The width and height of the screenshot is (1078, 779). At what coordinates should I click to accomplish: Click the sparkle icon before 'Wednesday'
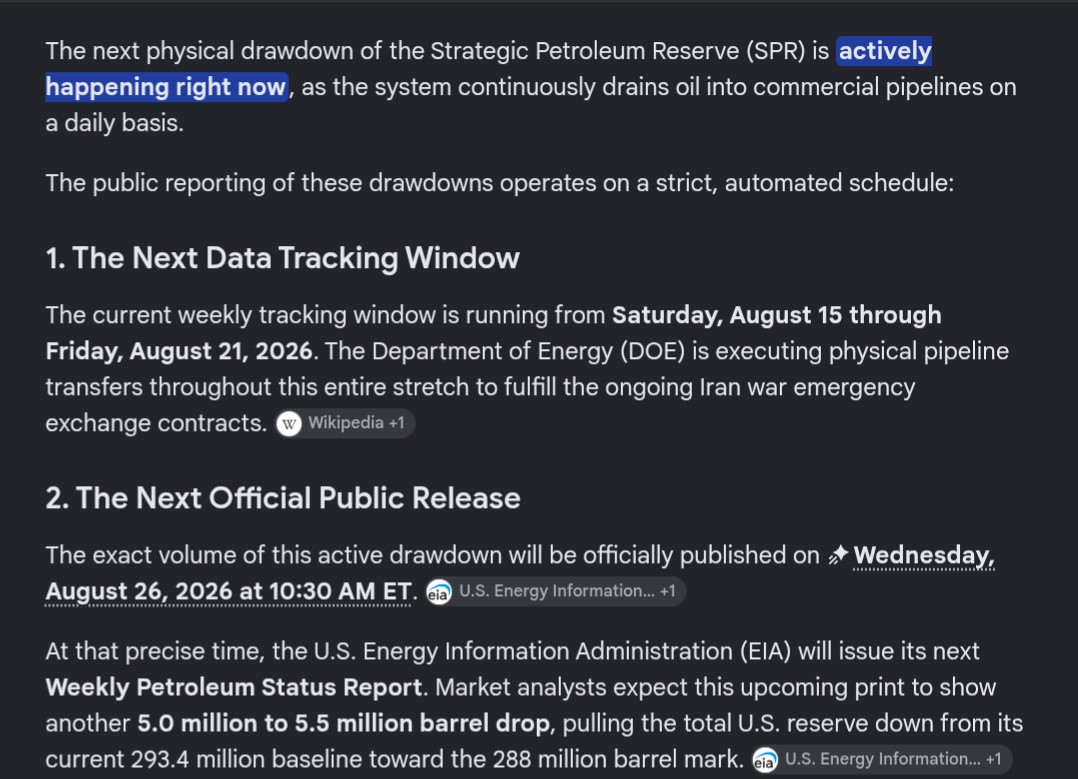[838, 555]
